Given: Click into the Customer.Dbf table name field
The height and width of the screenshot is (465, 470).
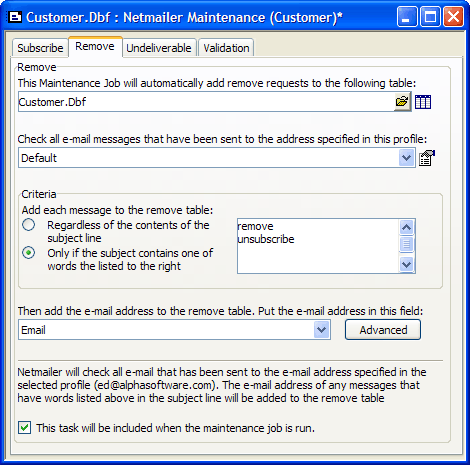Looking at the screenshot, I should point(206,102).
